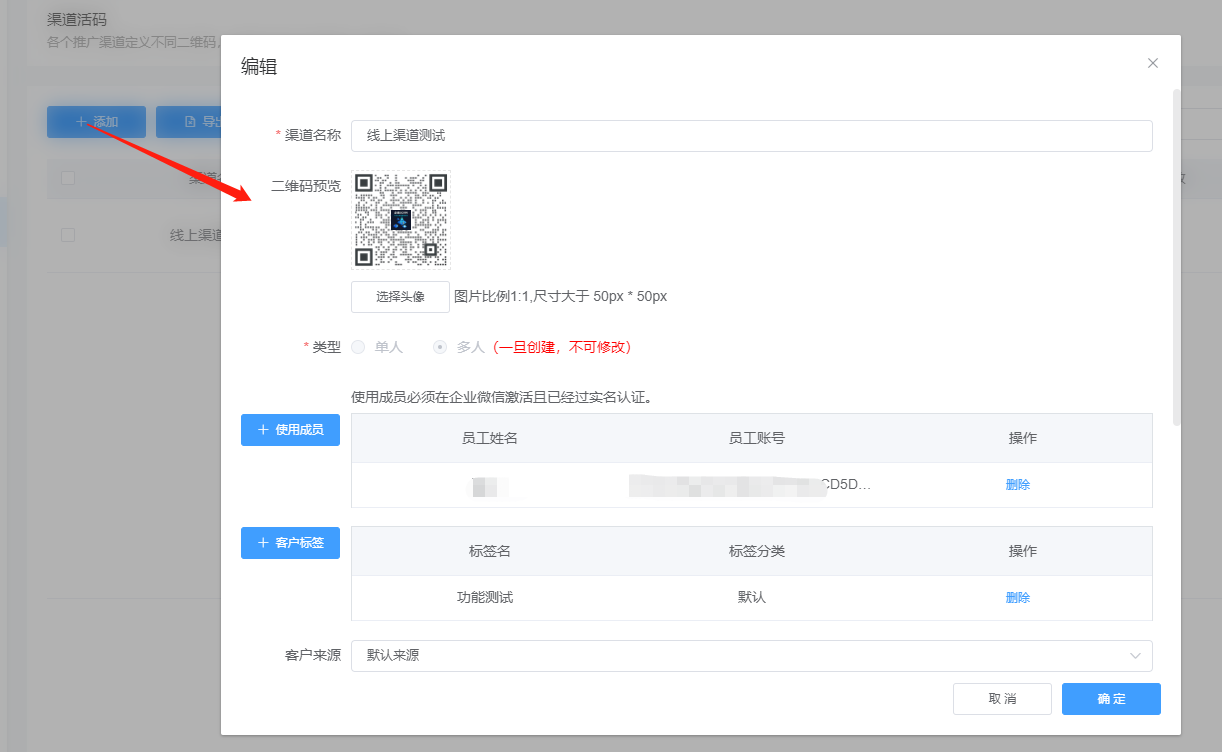
Task: Click the 客户来源 dropdown arrow icon
Action: pos(1136,656)
